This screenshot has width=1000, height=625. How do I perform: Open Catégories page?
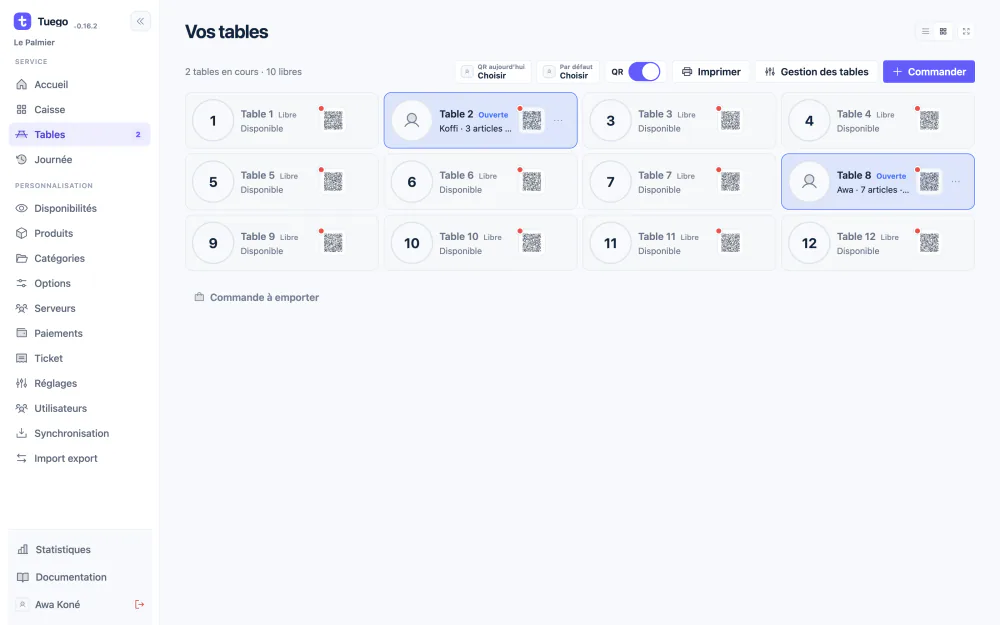pyautogui.click(x=80, y=258)
